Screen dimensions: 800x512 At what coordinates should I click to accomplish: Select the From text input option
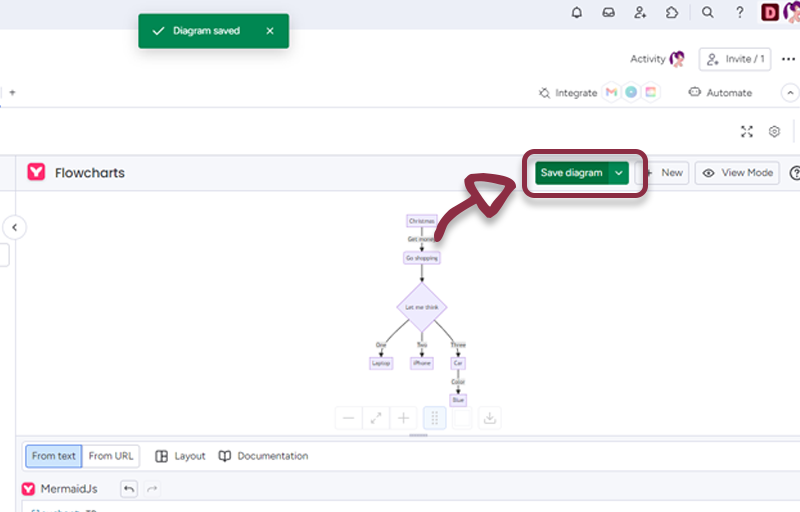click(54, 456)
